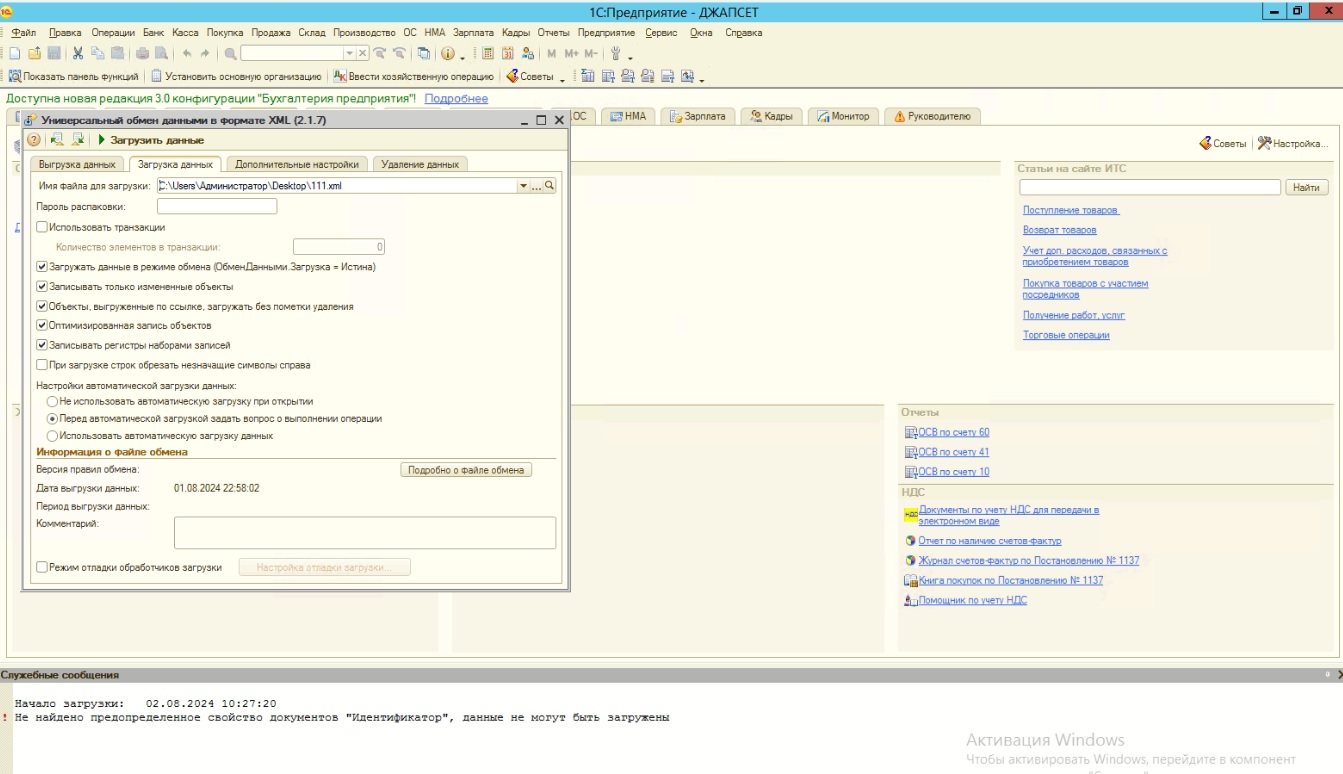The width and height of the screenshot is (1343, 774).
Task: Expand the Советы toolbar dropdown arrow
Action: tap(562, 77)
